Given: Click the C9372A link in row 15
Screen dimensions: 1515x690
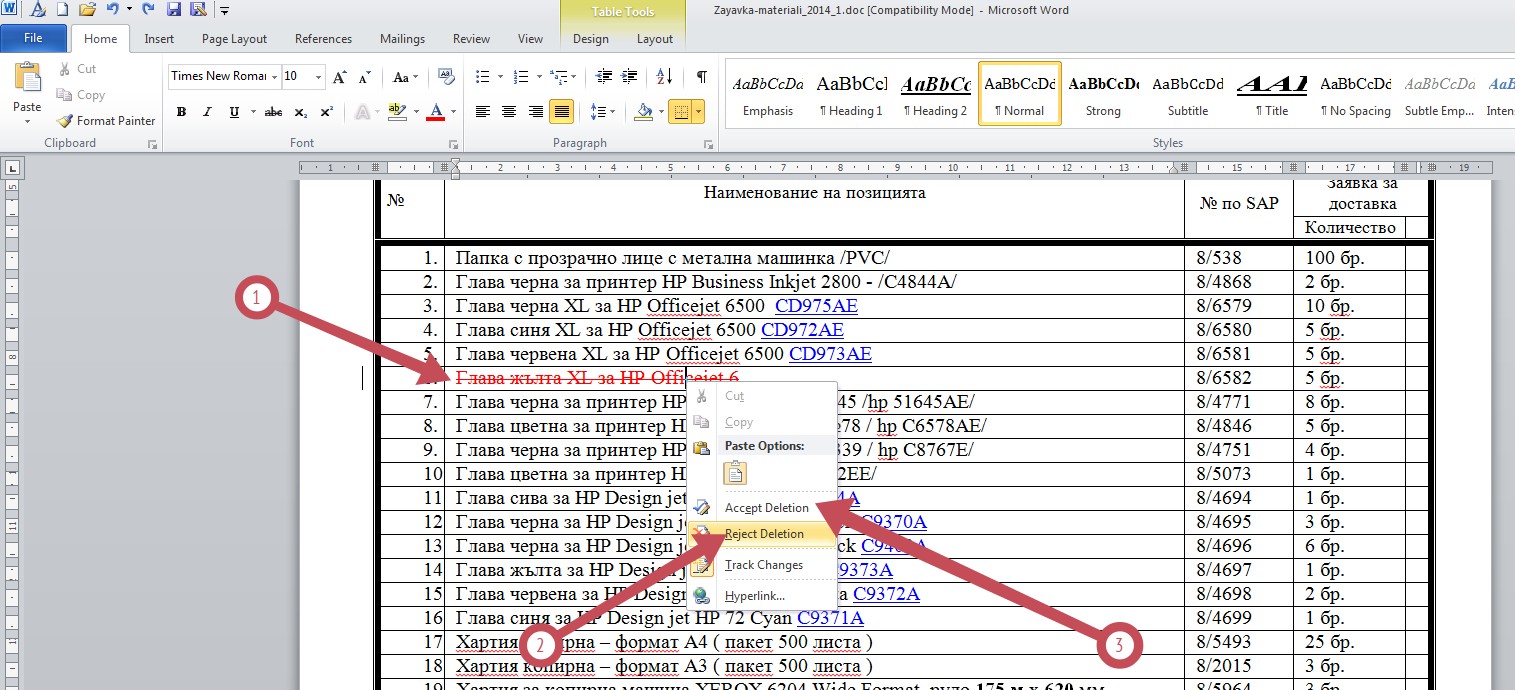Looking at the screenshot, I should coord(884,594).
